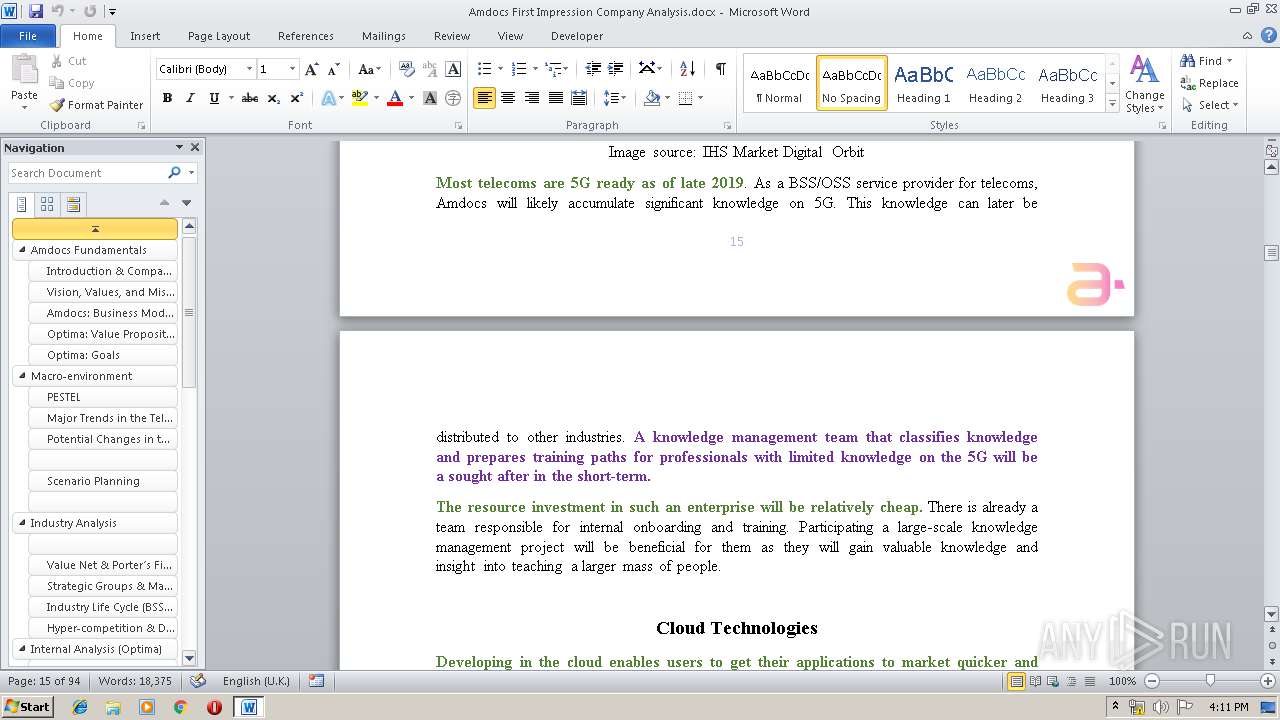The image size is (1280, 720).
Task: Expand the Styles gallery
Action: point(1112,103)
